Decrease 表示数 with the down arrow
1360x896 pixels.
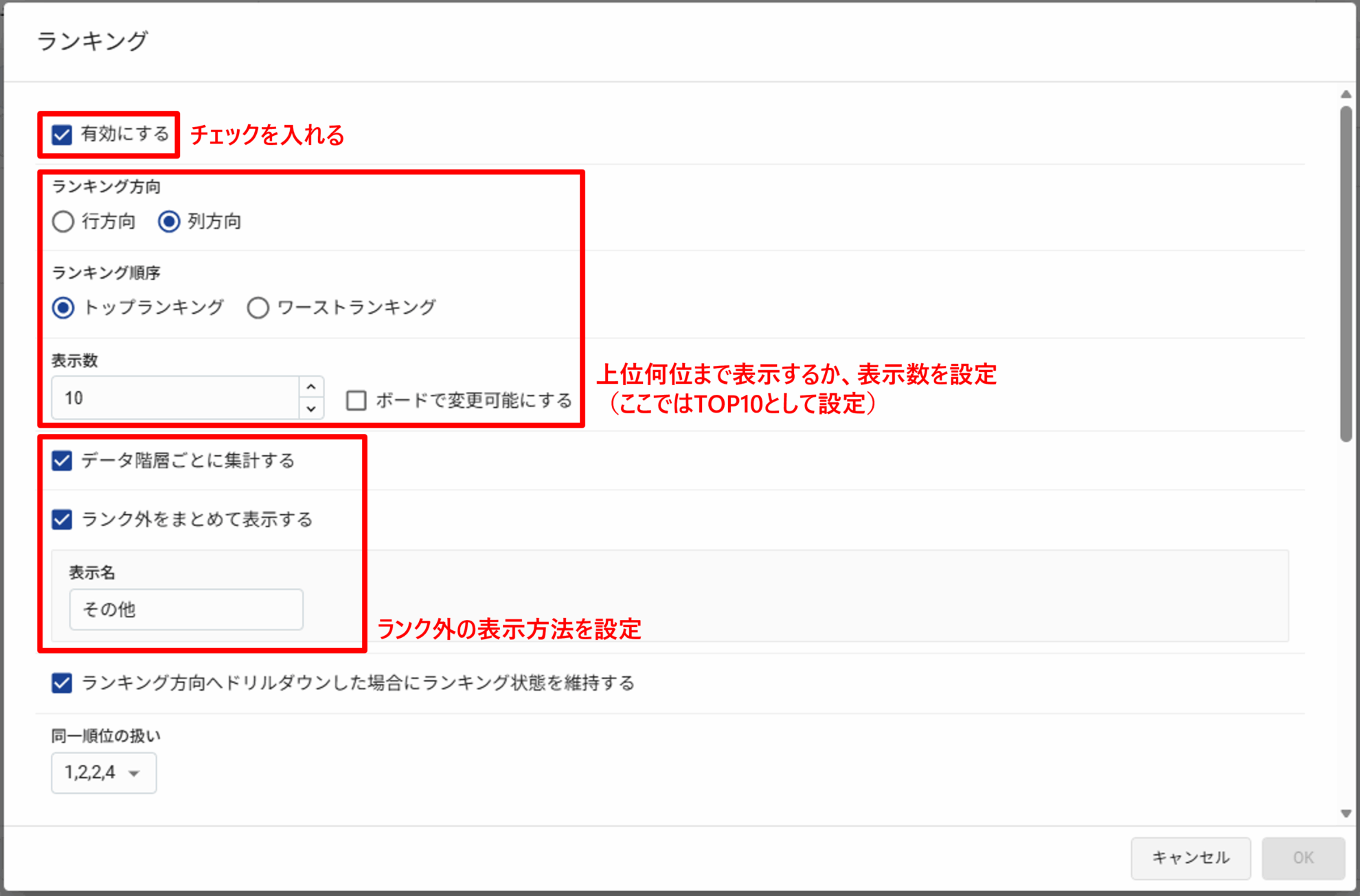311,409
